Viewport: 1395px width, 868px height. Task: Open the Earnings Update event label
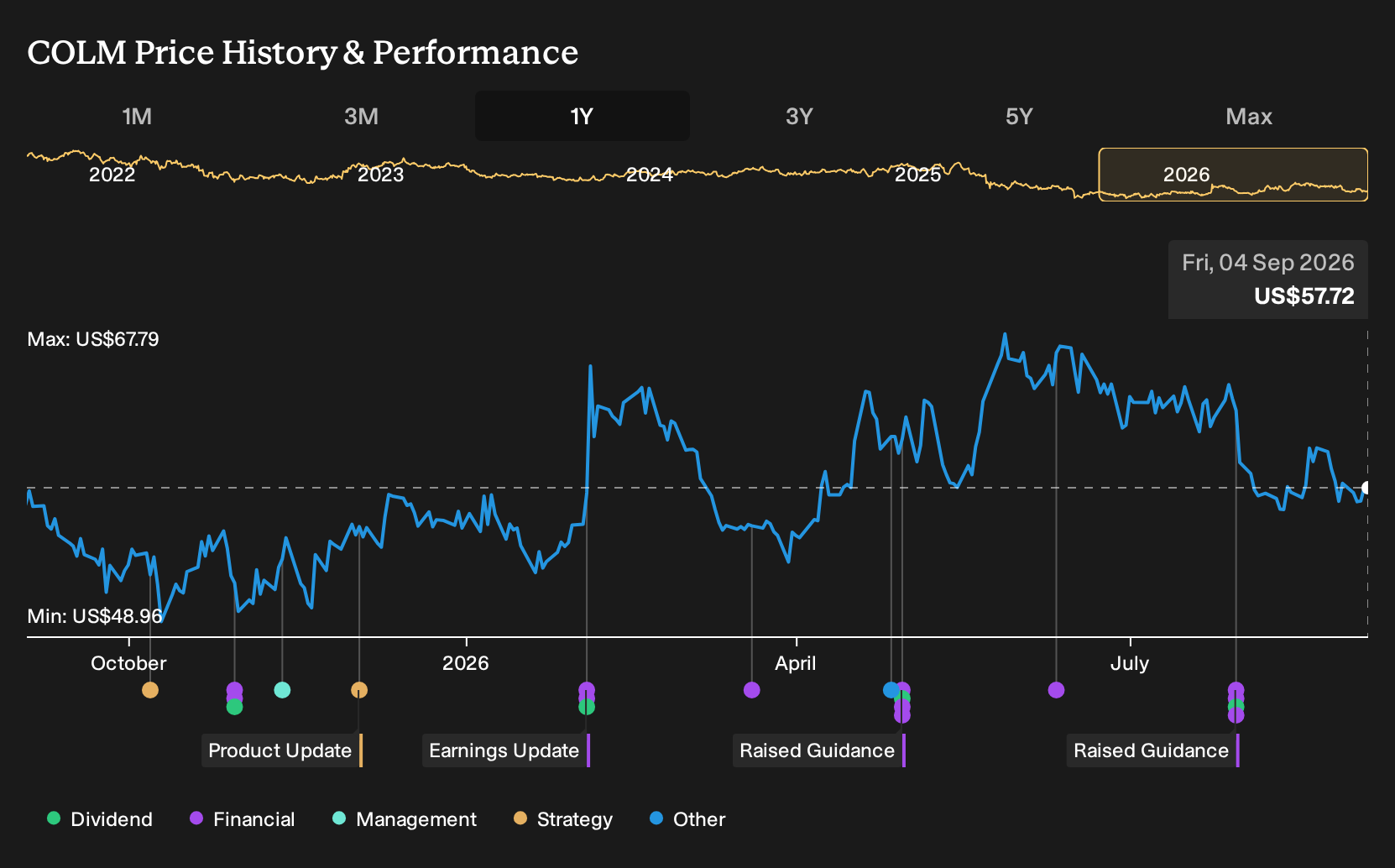(x=506, y=750)
